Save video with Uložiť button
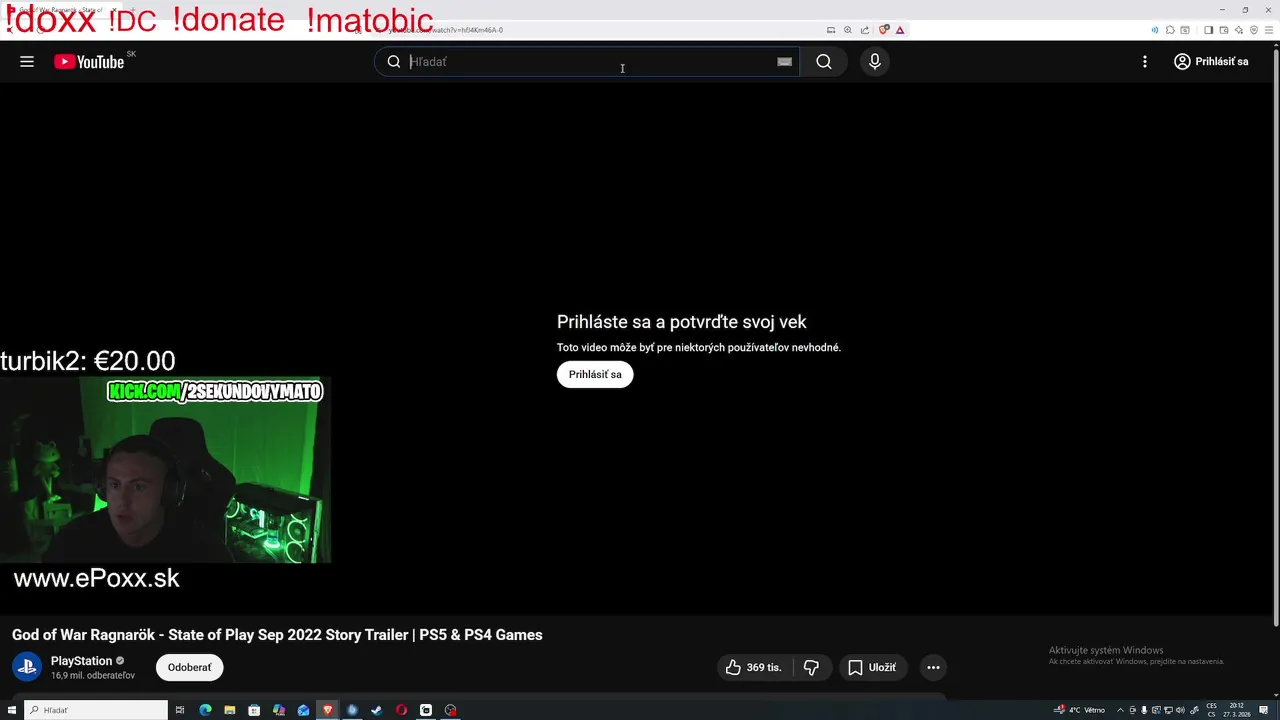This screenshot has width=1280, height=720. [872, 667]
